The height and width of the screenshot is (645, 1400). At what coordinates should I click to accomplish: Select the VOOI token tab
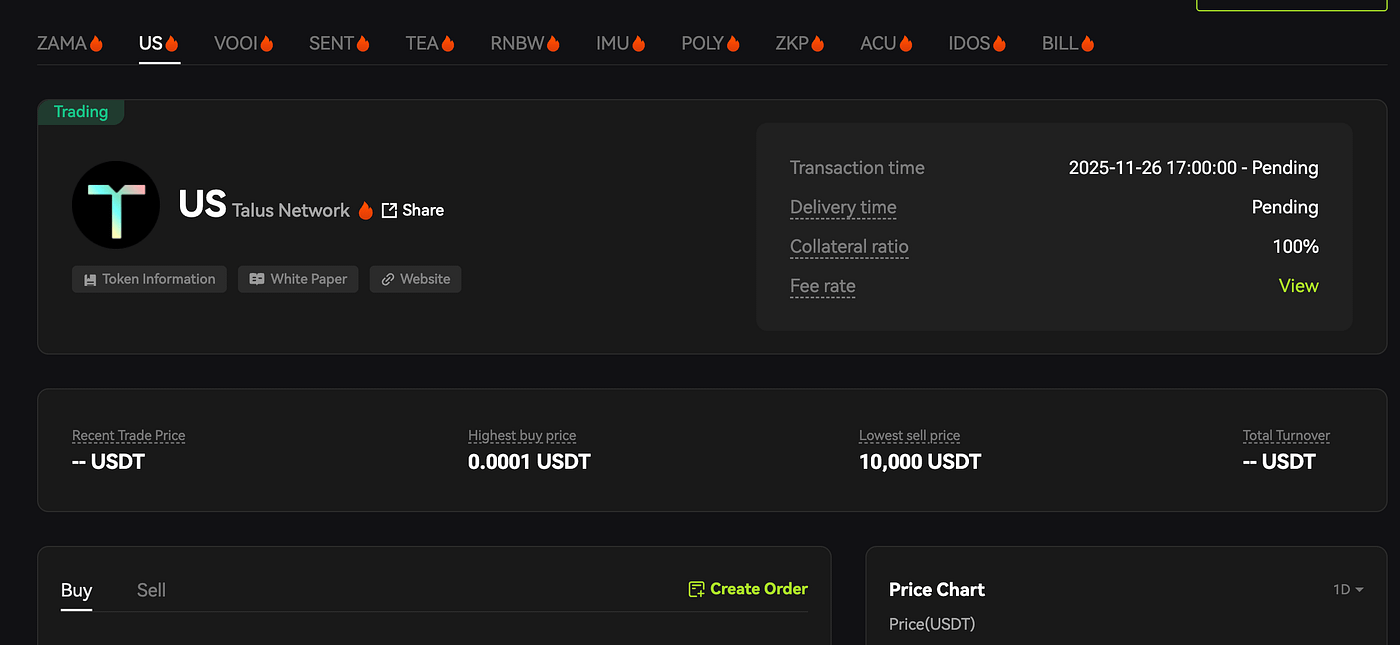243,43
